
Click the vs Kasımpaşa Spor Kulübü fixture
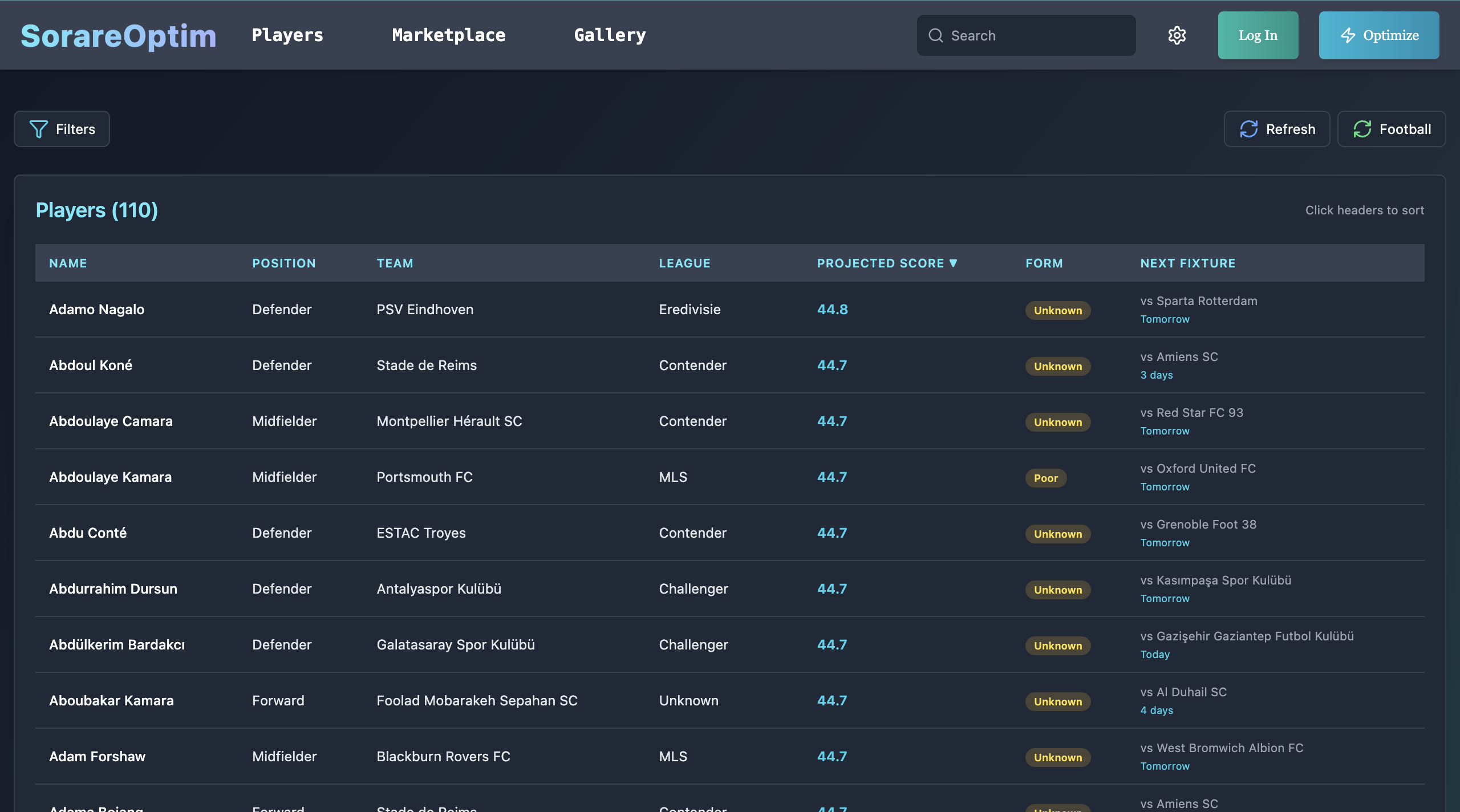pyautogui.click(x=1215, y=580)
